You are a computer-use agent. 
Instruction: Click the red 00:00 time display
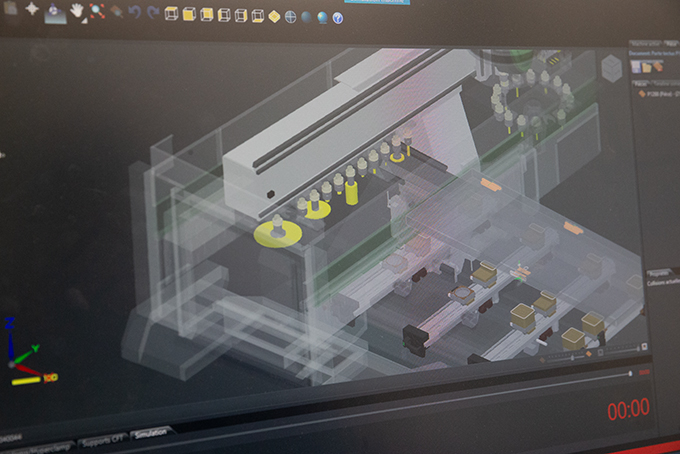tap(628, 409)
